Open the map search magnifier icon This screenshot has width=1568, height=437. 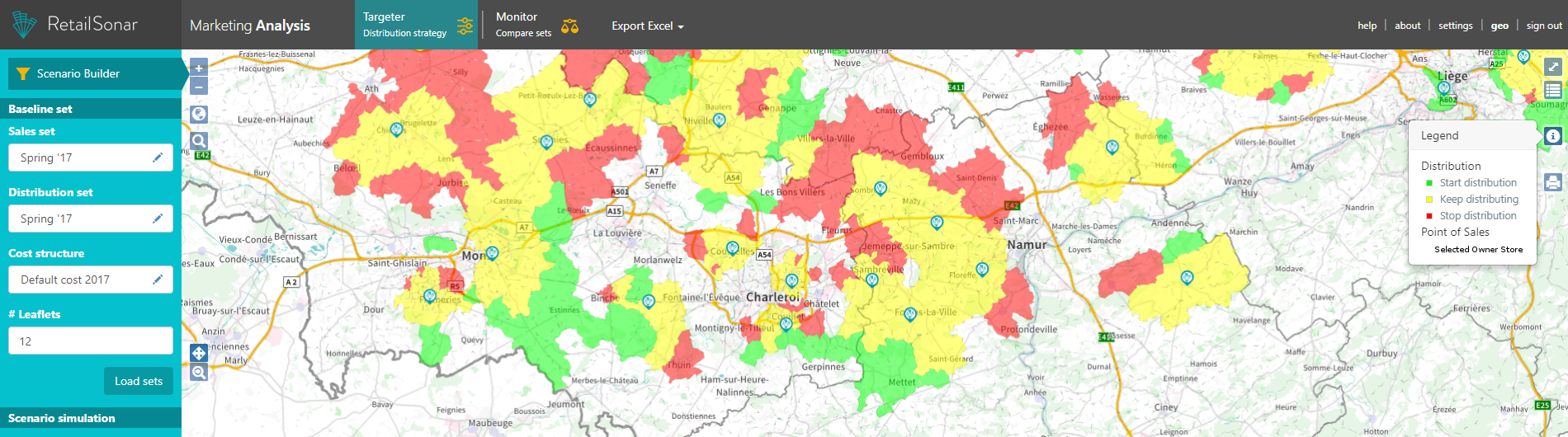click(199, 141)
